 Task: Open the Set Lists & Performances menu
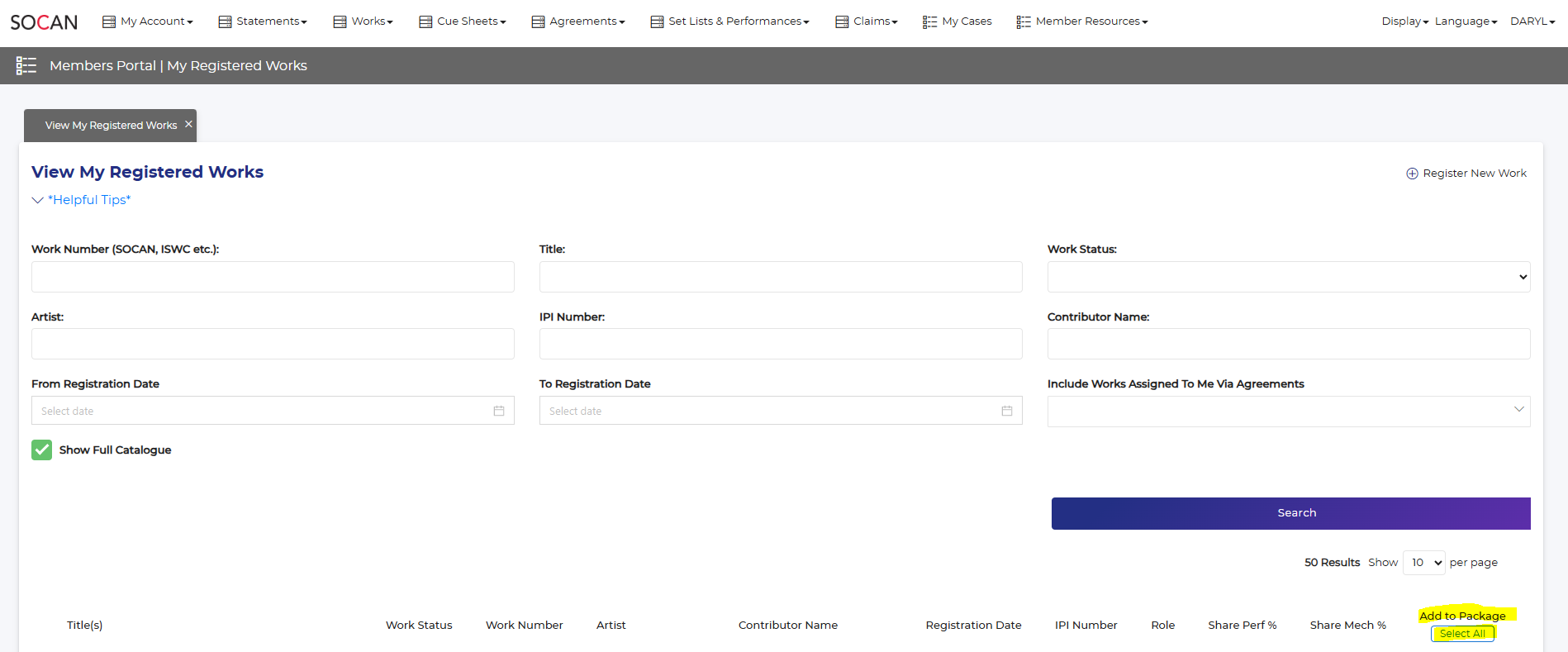coord(729,21)
